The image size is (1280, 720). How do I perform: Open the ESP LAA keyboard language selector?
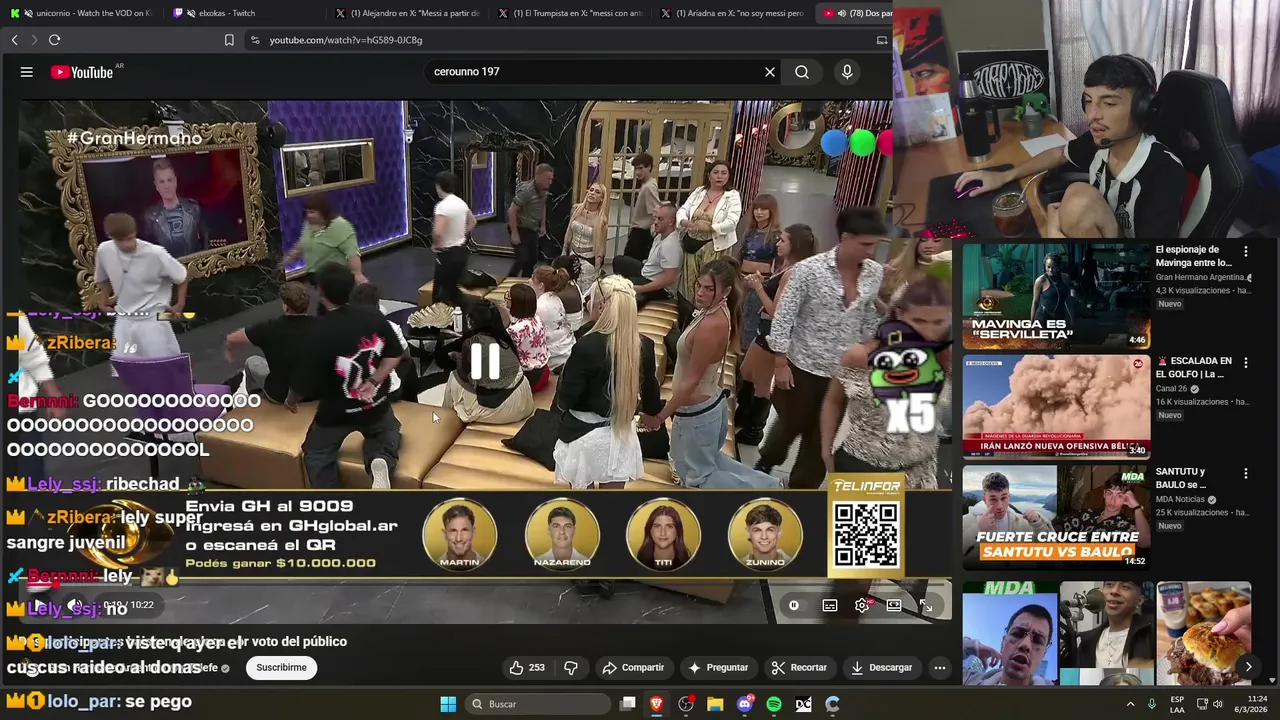[x=1177, y=704]
